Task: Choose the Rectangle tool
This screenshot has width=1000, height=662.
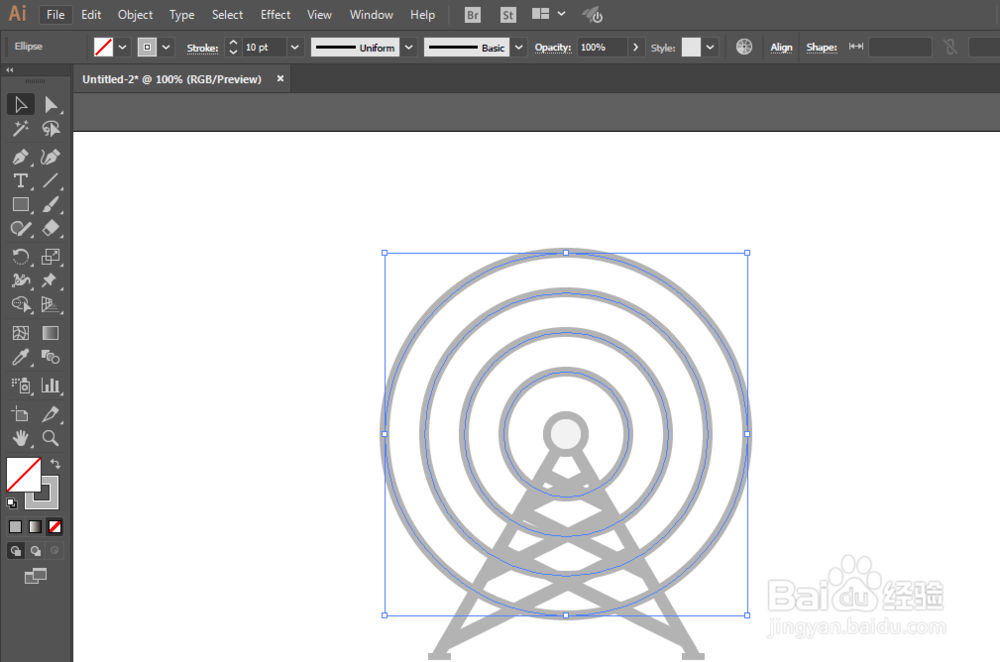Action: tap(20, 205)
